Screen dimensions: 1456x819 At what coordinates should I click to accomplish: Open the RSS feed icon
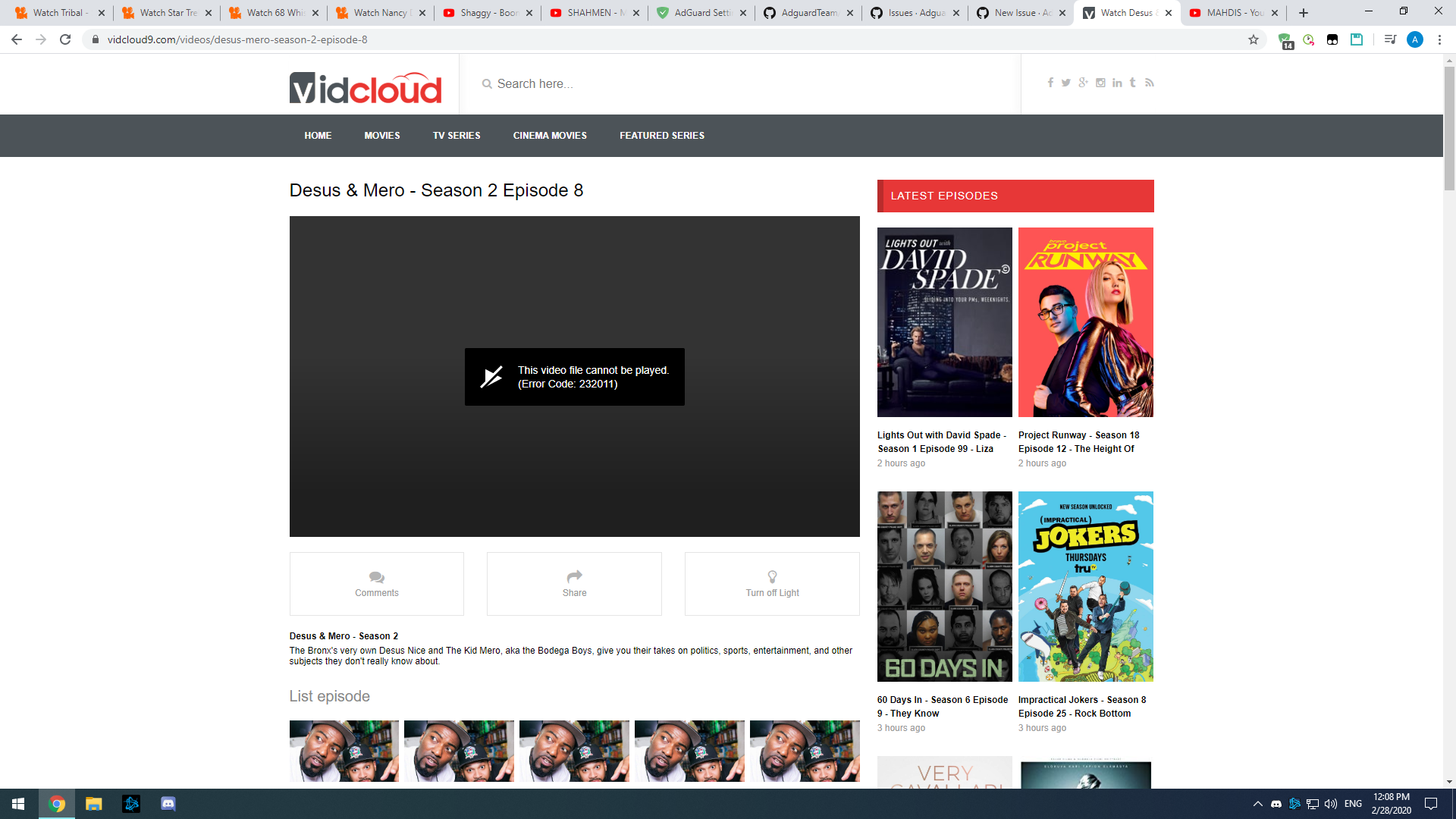click(1150, 83)
